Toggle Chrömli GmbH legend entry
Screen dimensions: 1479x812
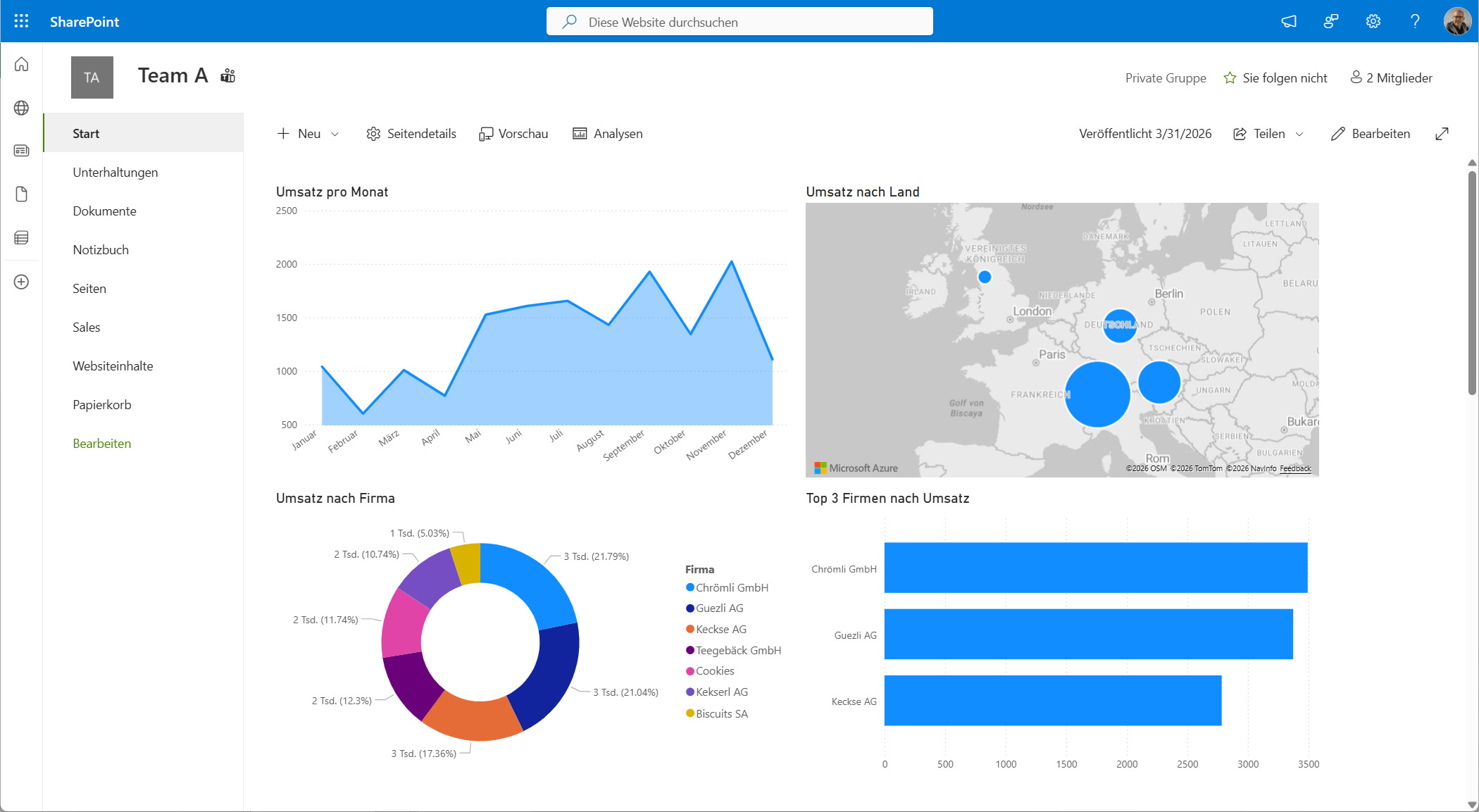[731, 587]
